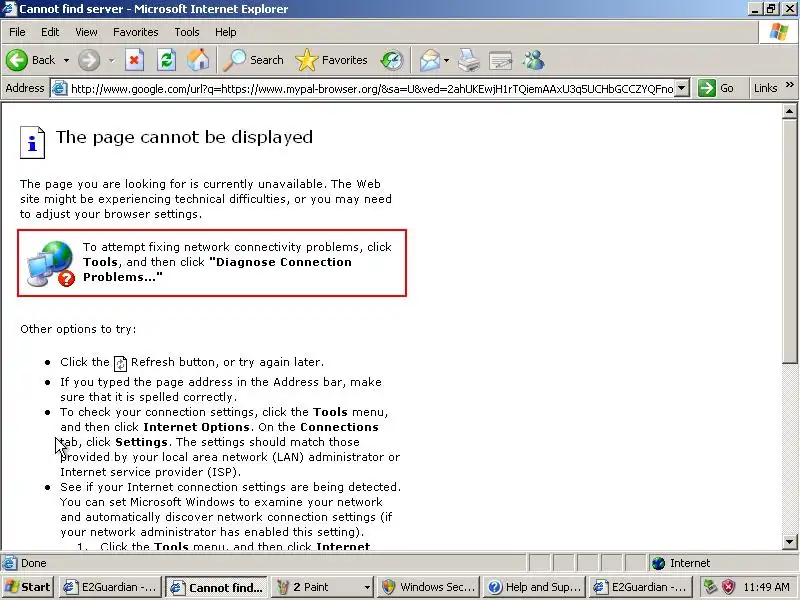Expand the Links toolbar chevron
This screenshot has height=600, width=800.
click(790, 85)
